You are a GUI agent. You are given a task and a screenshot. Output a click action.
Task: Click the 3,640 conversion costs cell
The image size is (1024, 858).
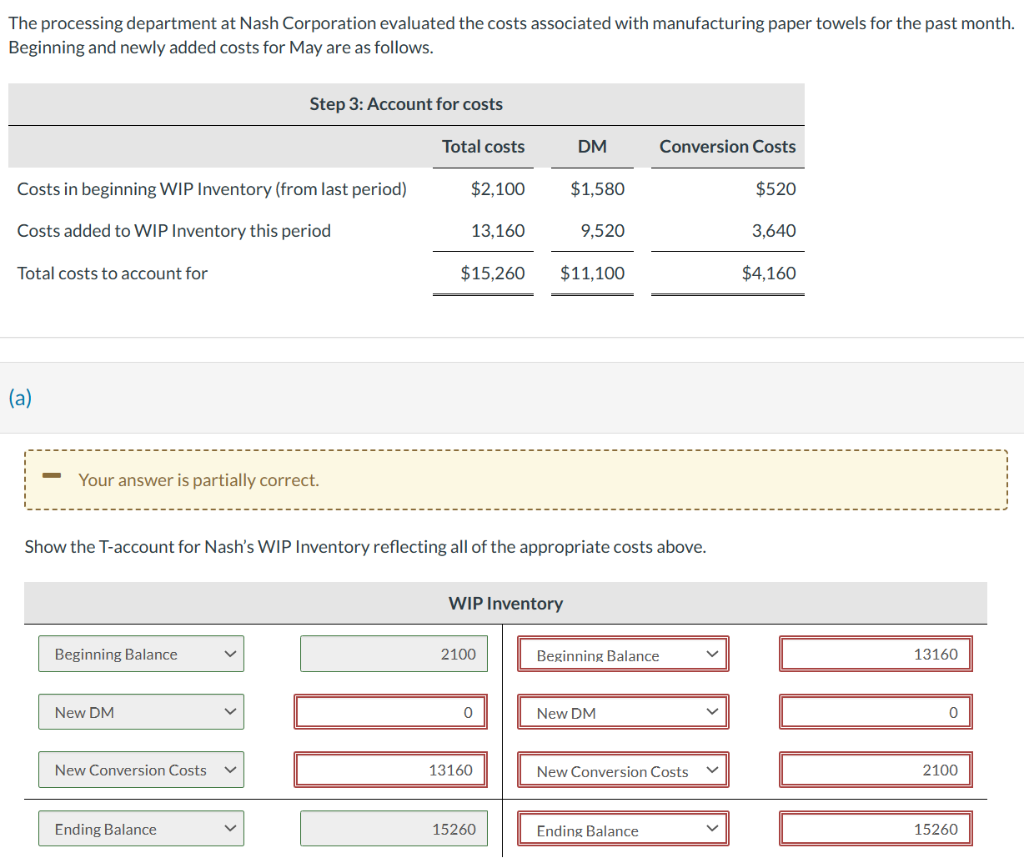[x=774, y=230]
